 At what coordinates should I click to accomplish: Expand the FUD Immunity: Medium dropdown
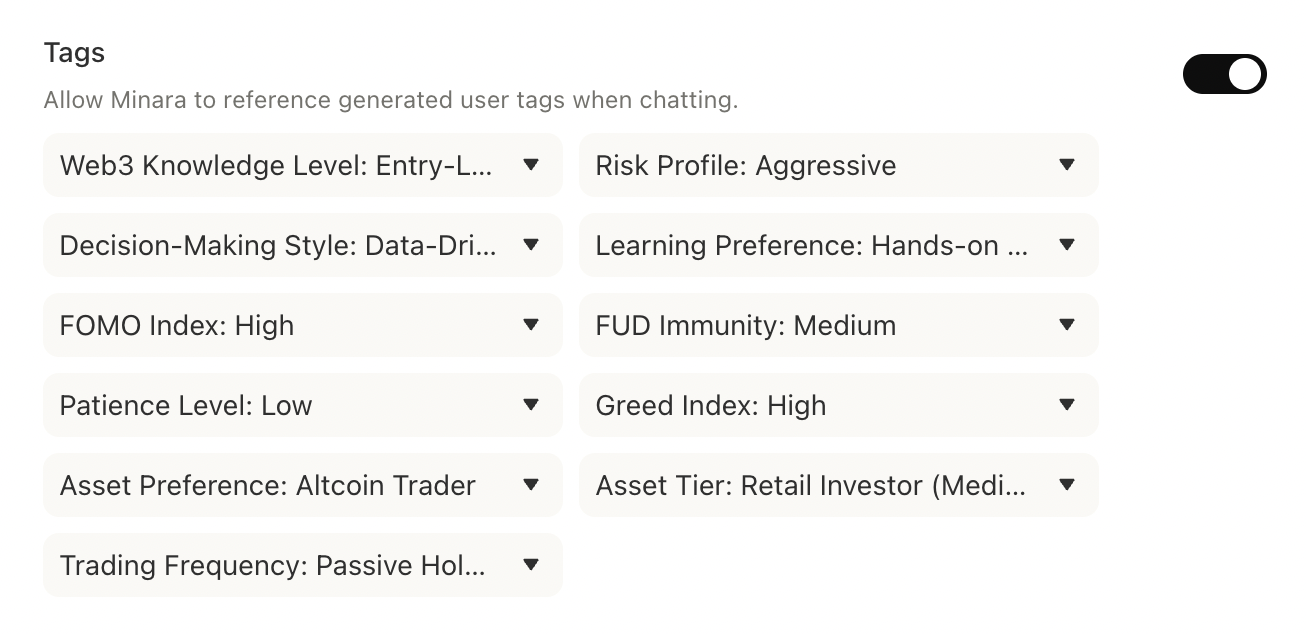[x=838, y=325]
